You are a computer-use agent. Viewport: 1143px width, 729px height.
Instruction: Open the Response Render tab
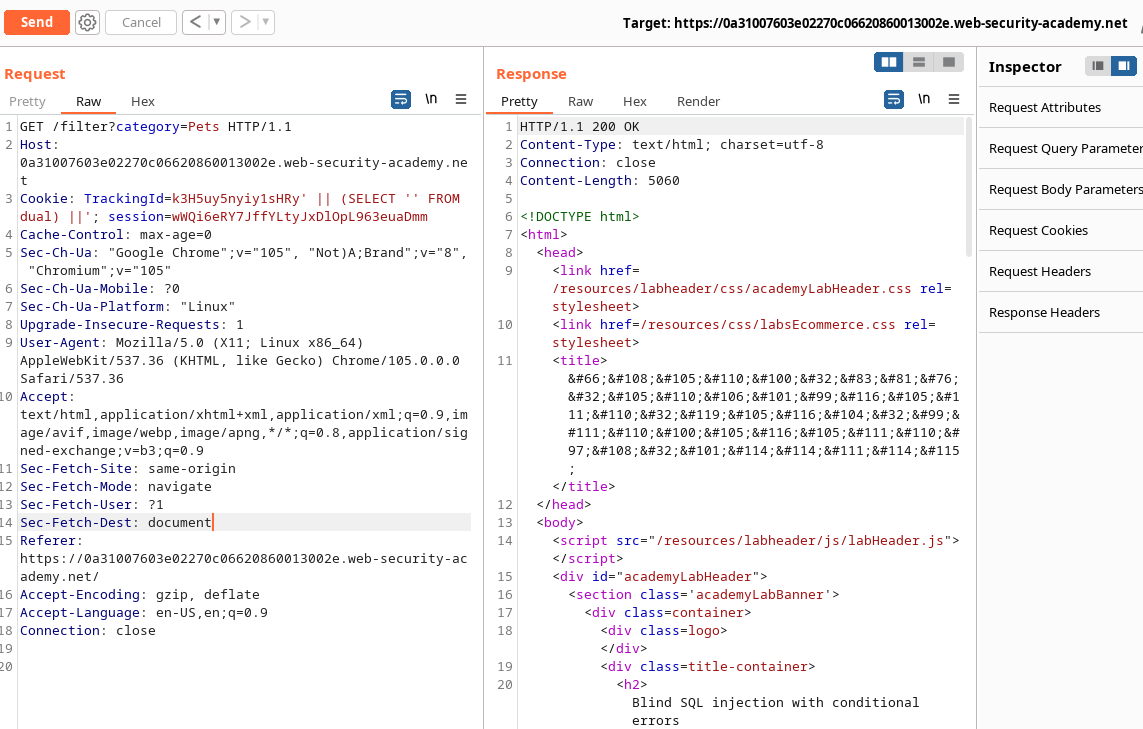tap(698, 101)
